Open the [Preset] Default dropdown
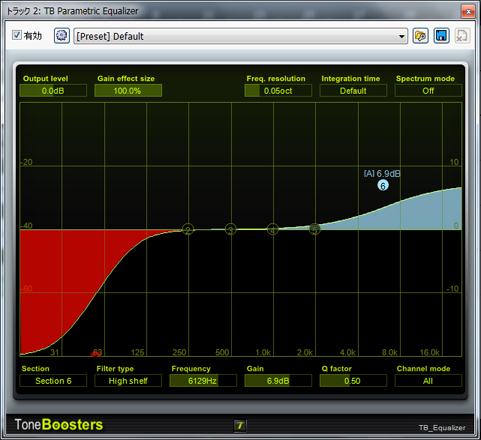Viewport: 481px width, 440px height. (240, 36)
